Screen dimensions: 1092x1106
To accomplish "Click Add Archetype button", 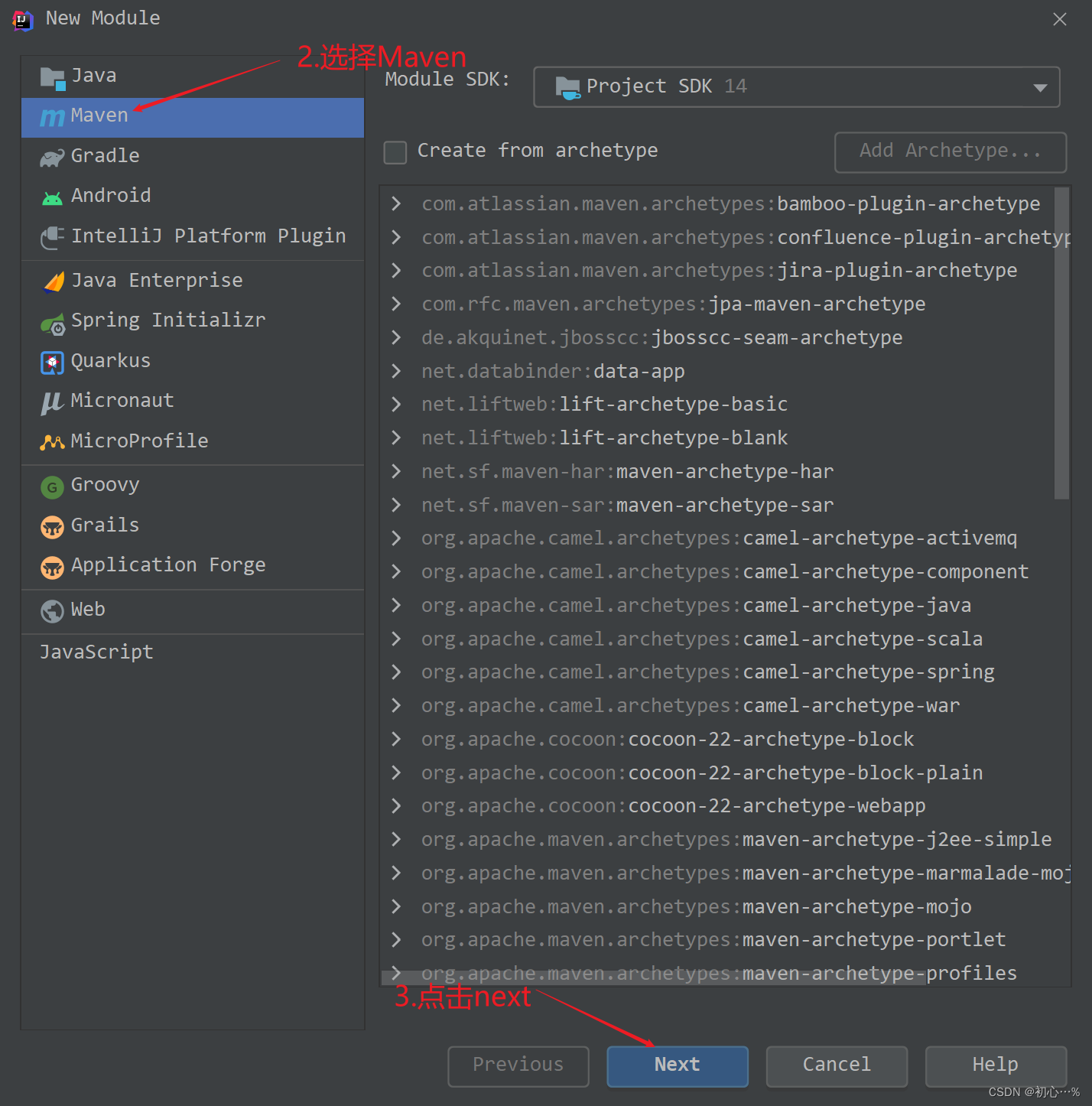I will coord(951,151).
